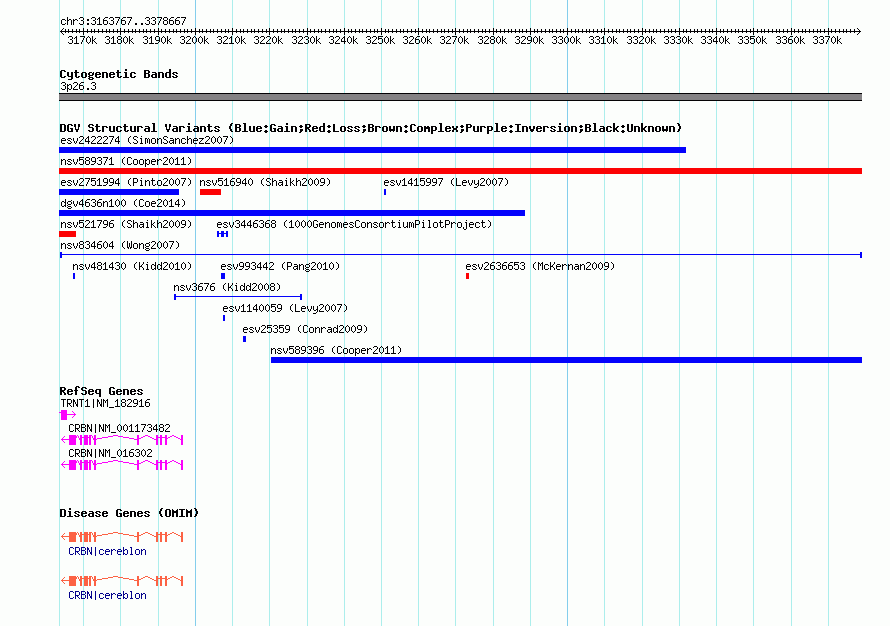This screenshot has height=626, width=890.
Task: Click the TRNT1 NM_182916 gene glyph
Action: pyautogui.click(x=68, y=415)
